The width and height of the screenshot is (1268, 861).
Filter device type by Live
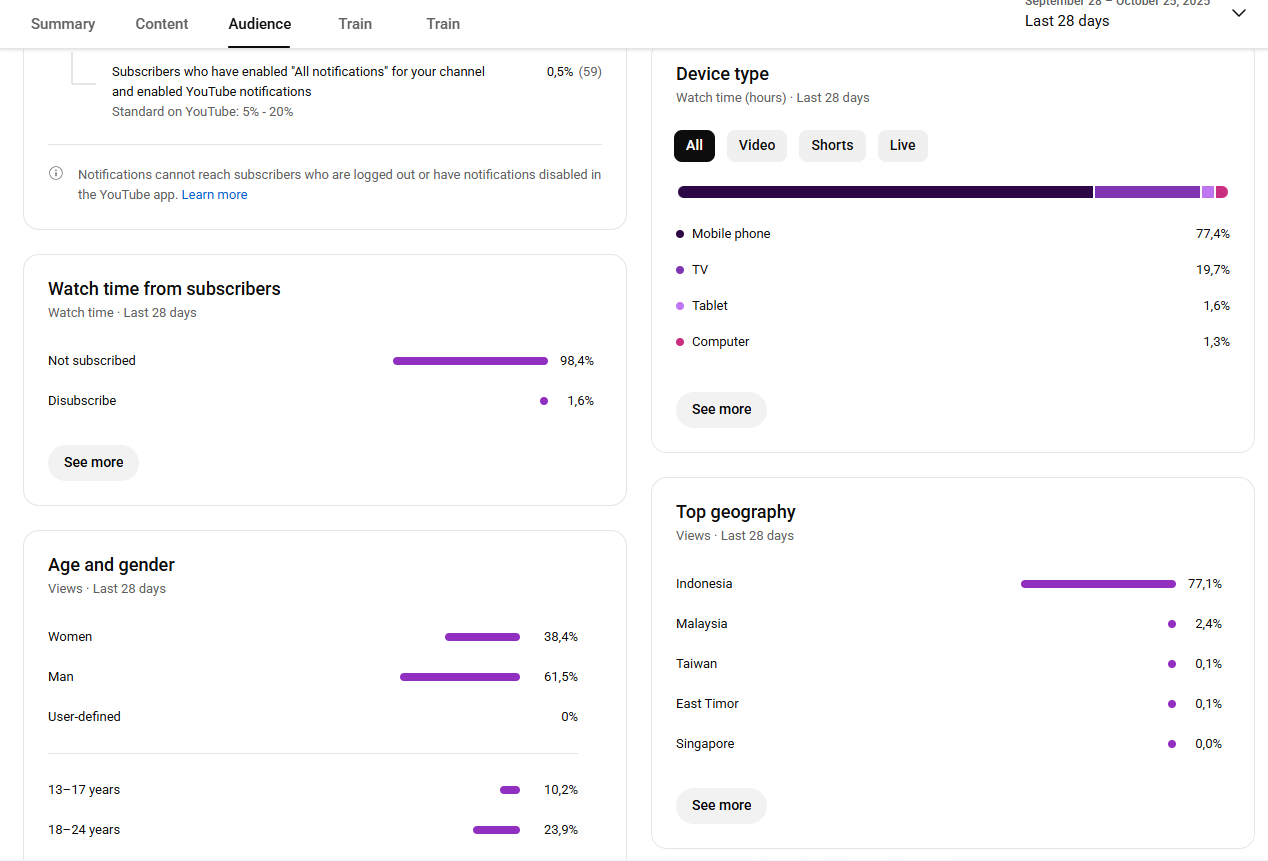(902, 146)
